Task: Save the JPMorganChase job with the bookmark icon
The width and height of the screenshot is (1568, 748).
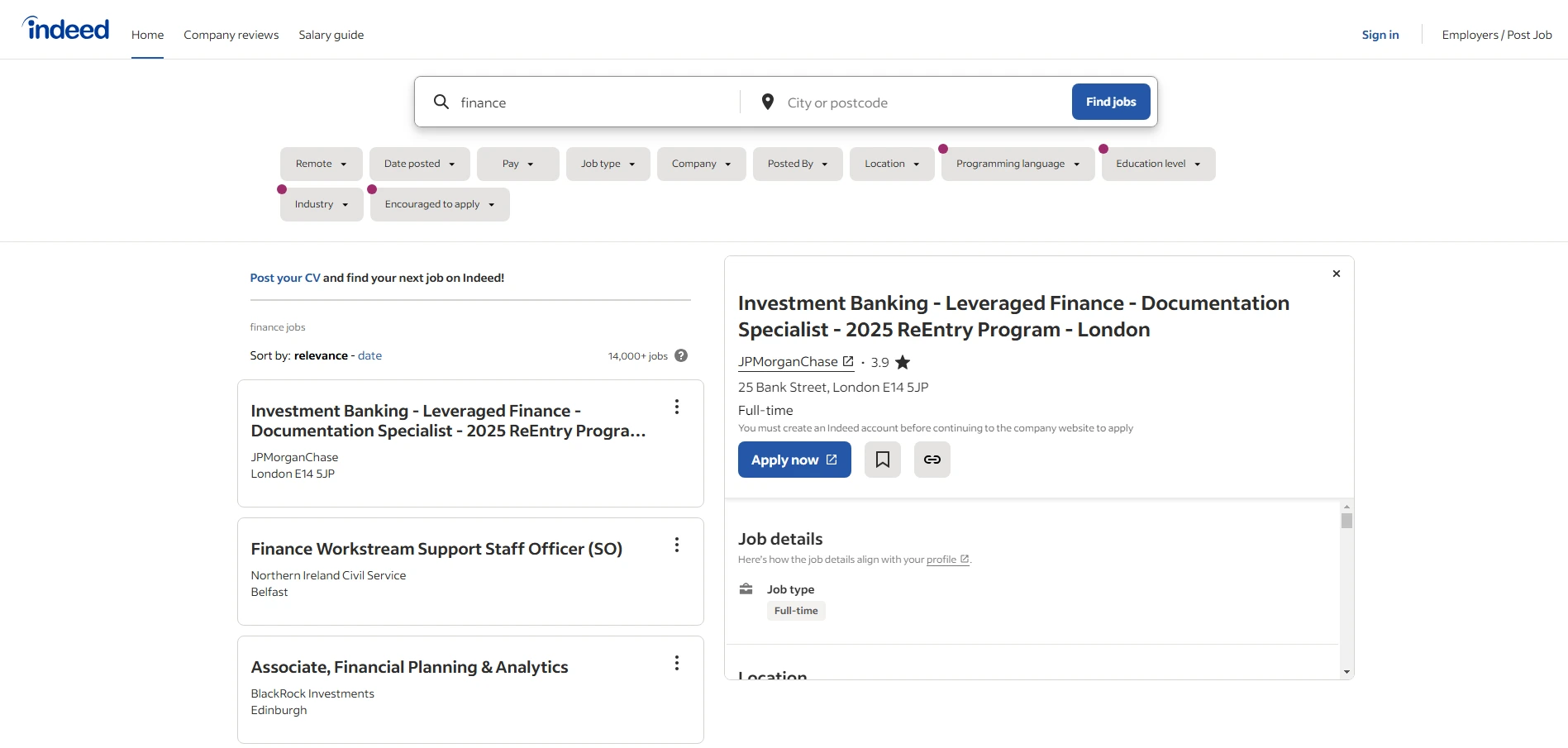Action: click(882, 459)
